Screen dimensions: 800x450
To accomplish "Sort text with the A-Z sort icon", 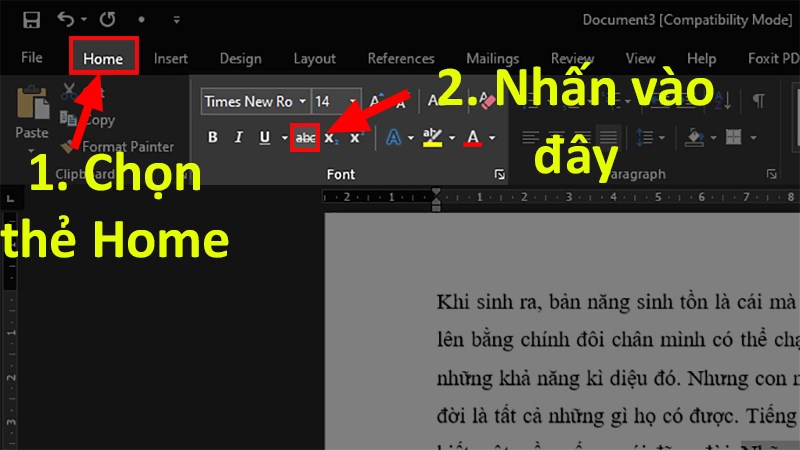I will tap(723, 101).
